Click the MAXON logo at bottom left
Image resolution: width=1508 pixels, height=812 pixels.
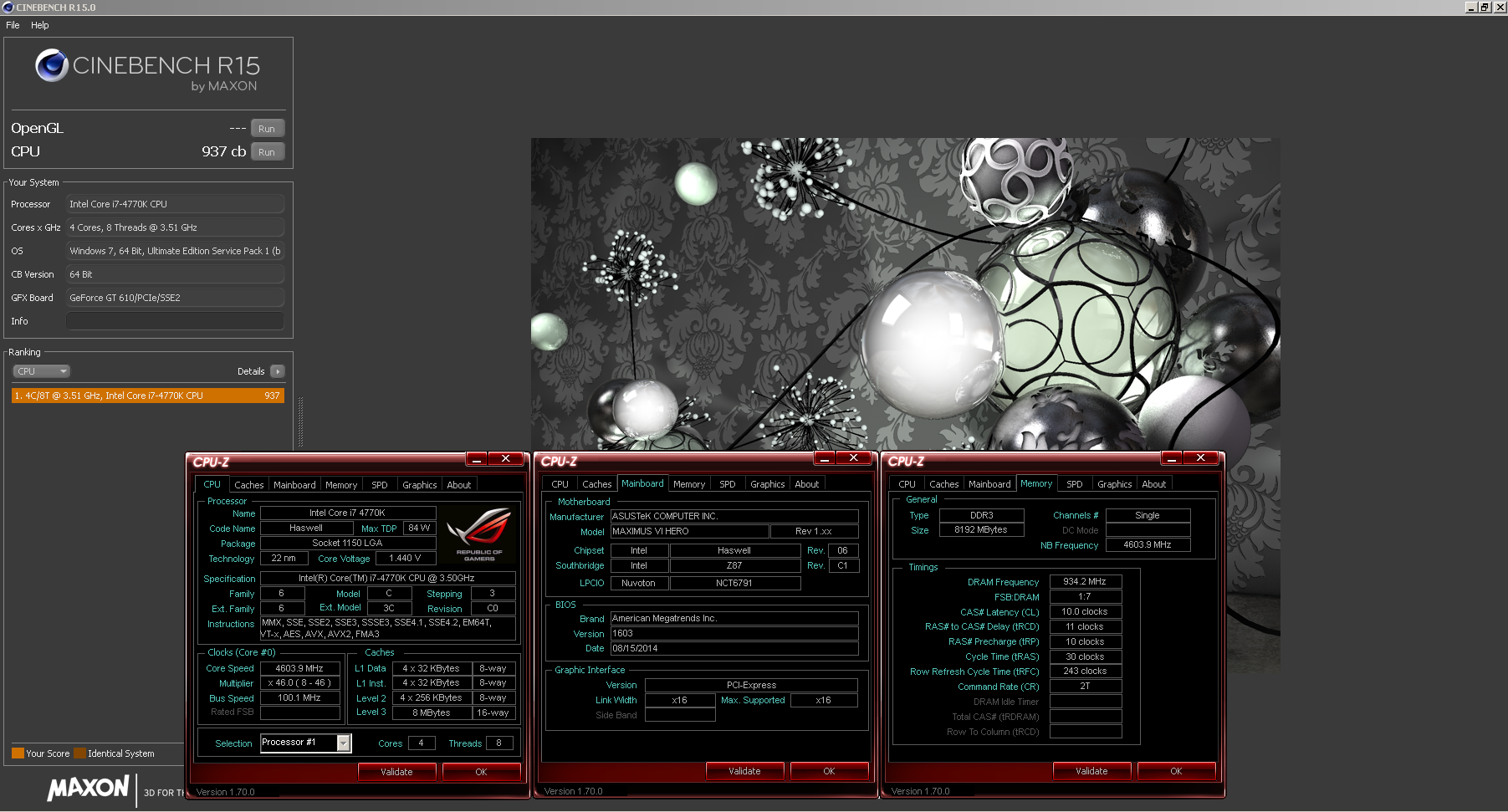tap(89, 788)
